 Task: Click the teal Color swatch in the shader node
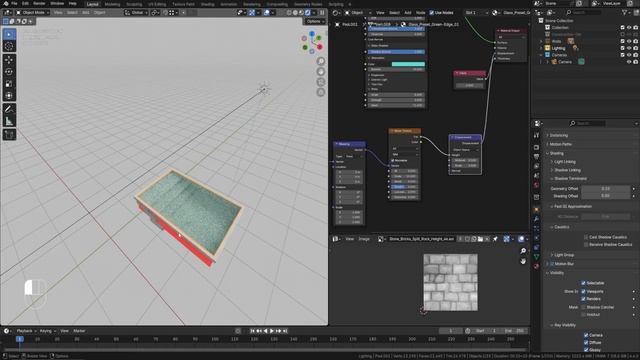coord(408,64)
